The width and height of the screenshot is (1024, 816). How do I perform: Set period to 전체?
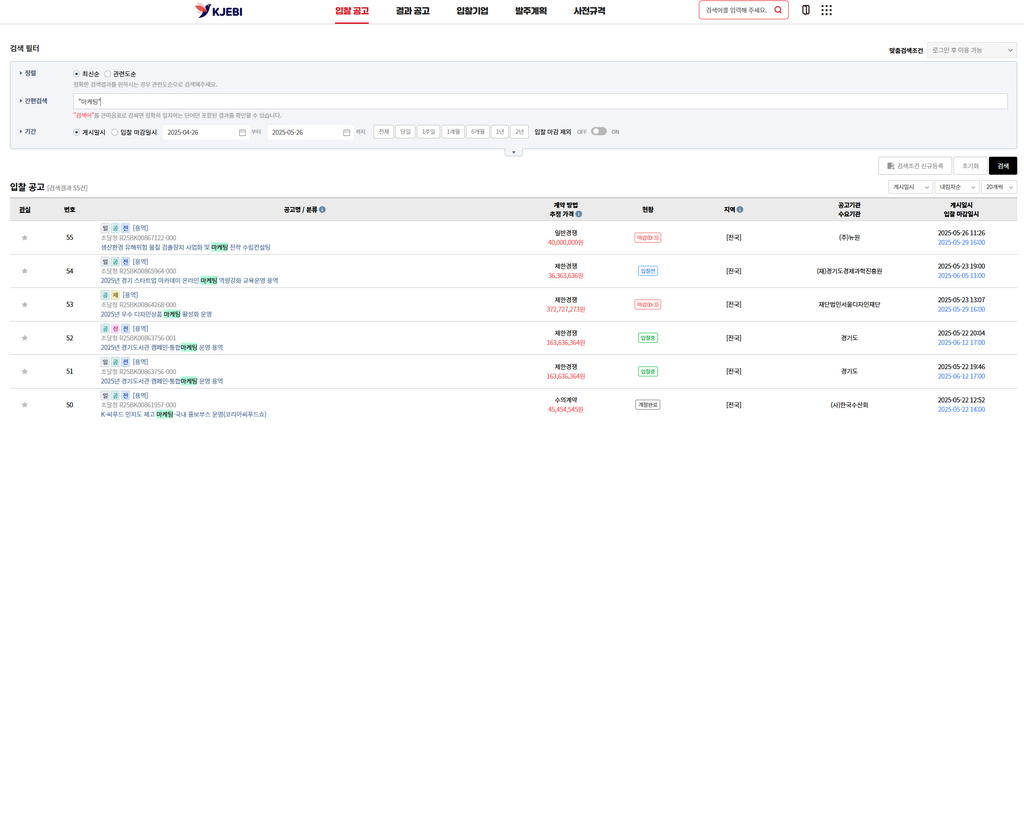(x=383, y=132)
